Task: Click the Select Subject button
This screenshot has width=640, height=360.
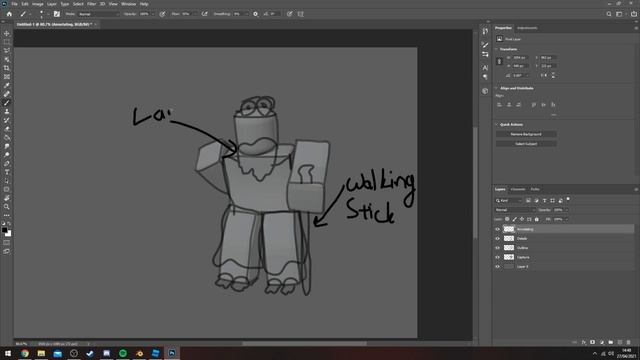Action: coord(526,144)
